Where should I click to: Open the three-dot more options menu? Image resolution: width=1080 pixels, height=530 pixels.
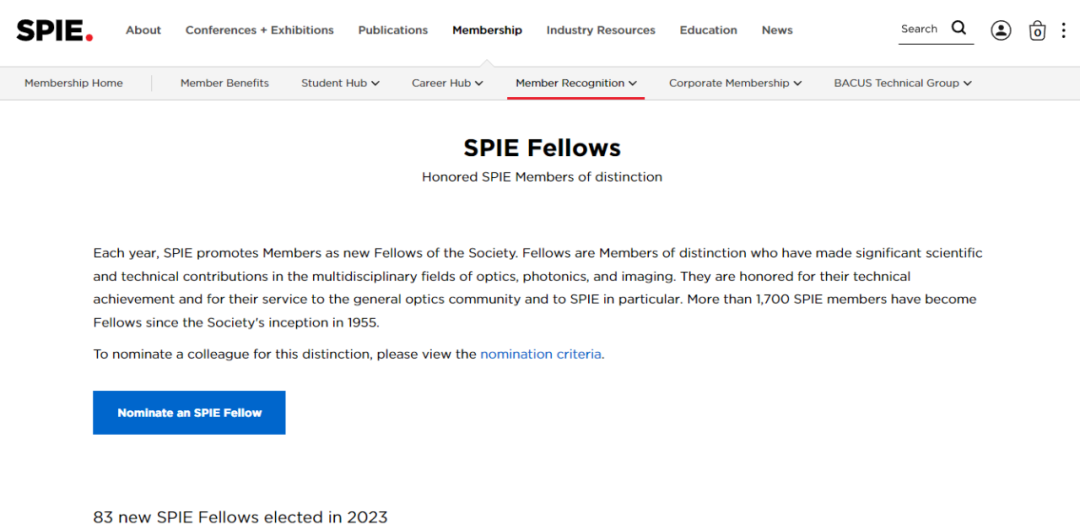pyautogui.click(x=1063, y=30)
